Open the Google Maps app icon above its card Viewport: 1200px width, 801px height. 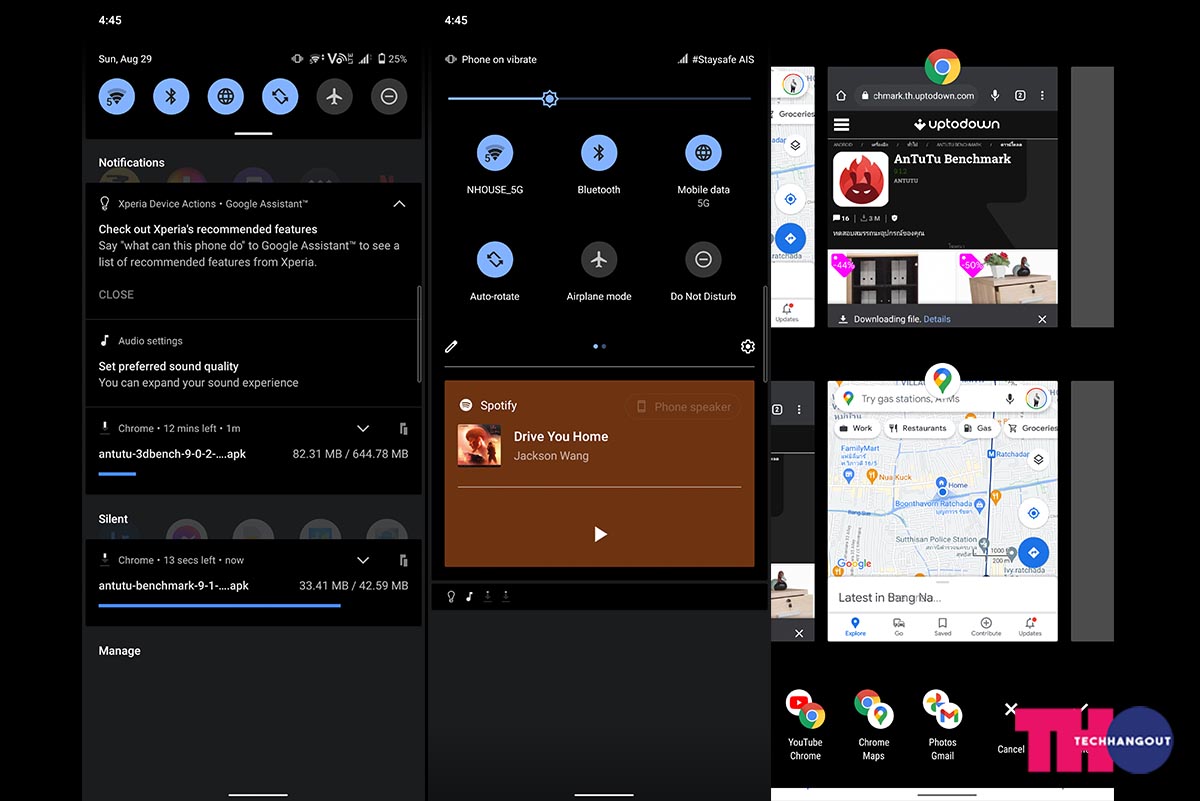coord(942,381)
